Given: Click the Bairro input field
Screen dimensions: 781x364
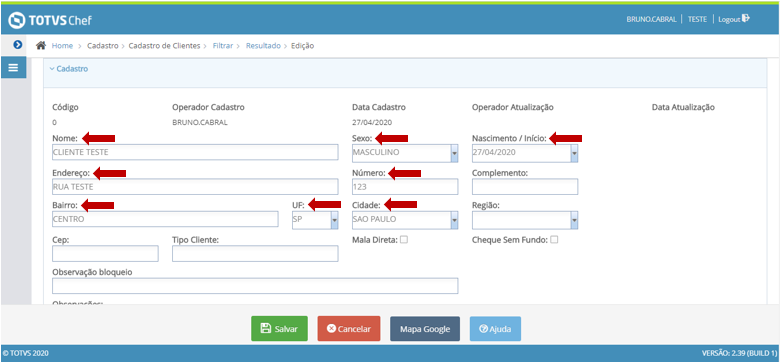Looking at the screenshot, I should coord(165,219).
